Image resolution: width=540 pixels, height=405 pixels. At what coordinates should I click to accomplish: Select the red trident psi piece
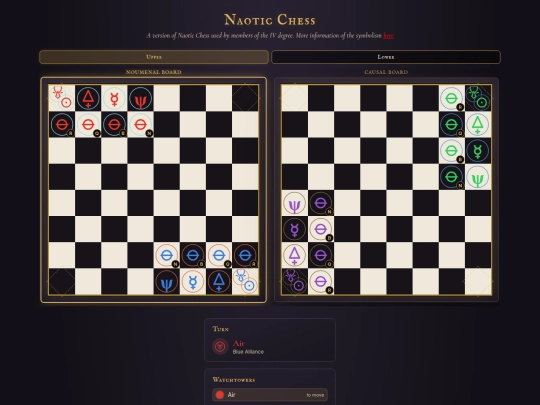point(141,98)
